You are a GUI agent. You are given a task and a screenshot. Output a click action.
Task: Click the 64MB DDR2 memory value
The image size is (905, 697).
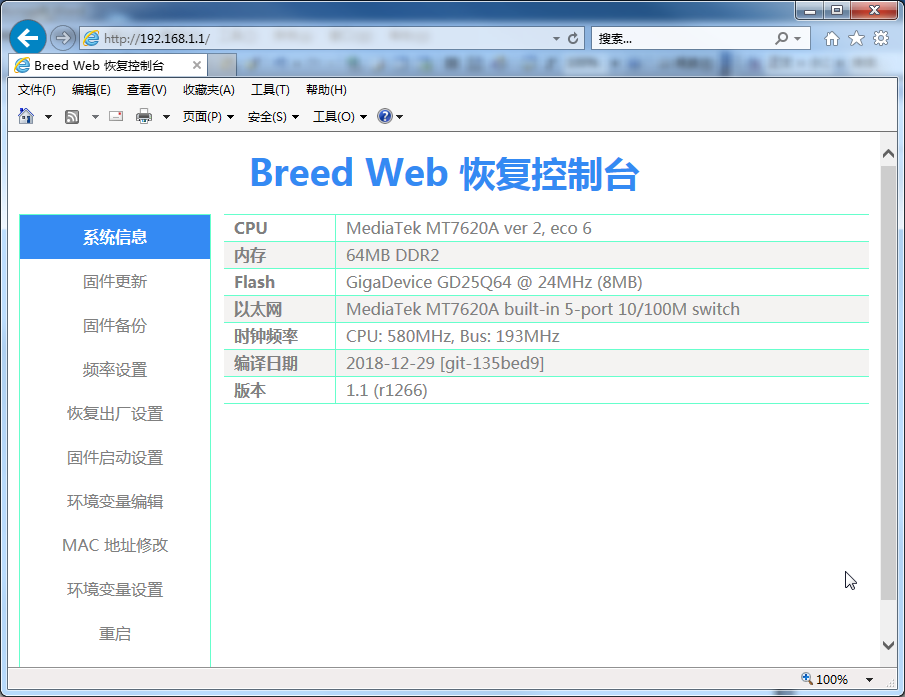(x=392, y=255)
